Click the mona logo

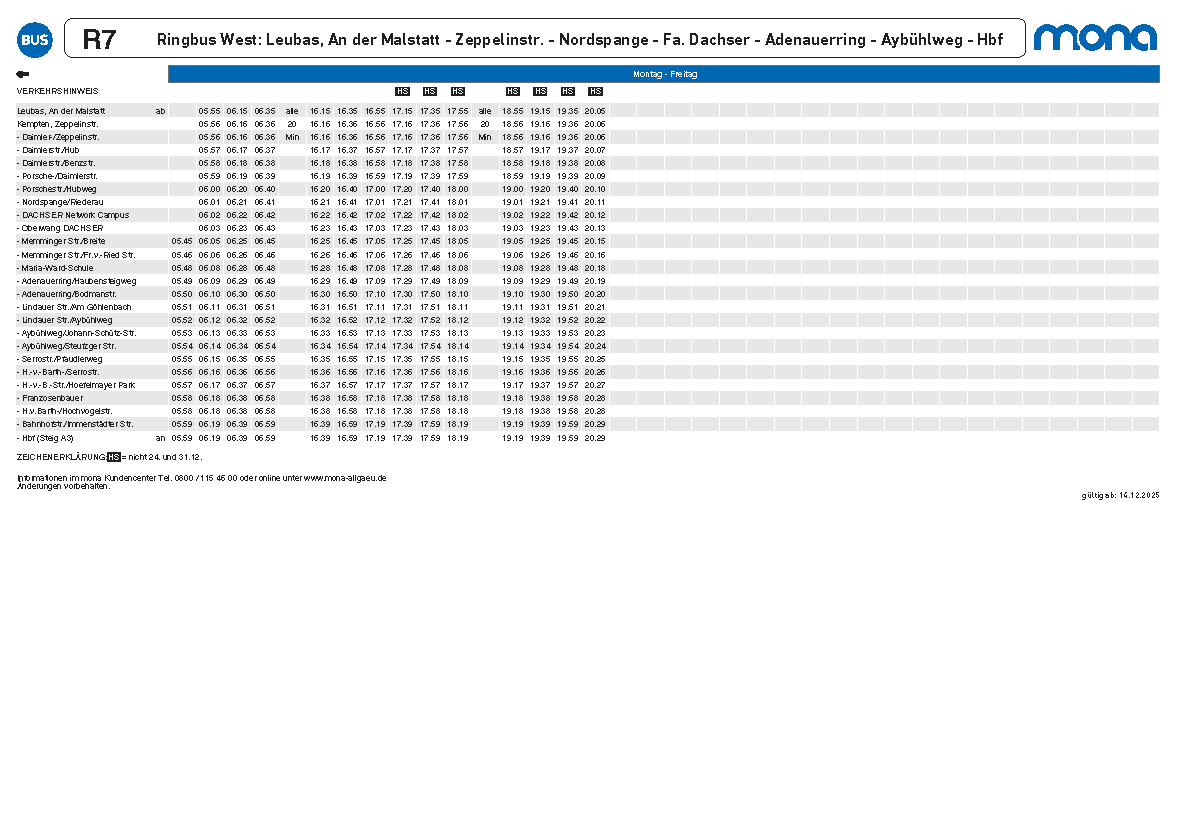click(1095, 37)
